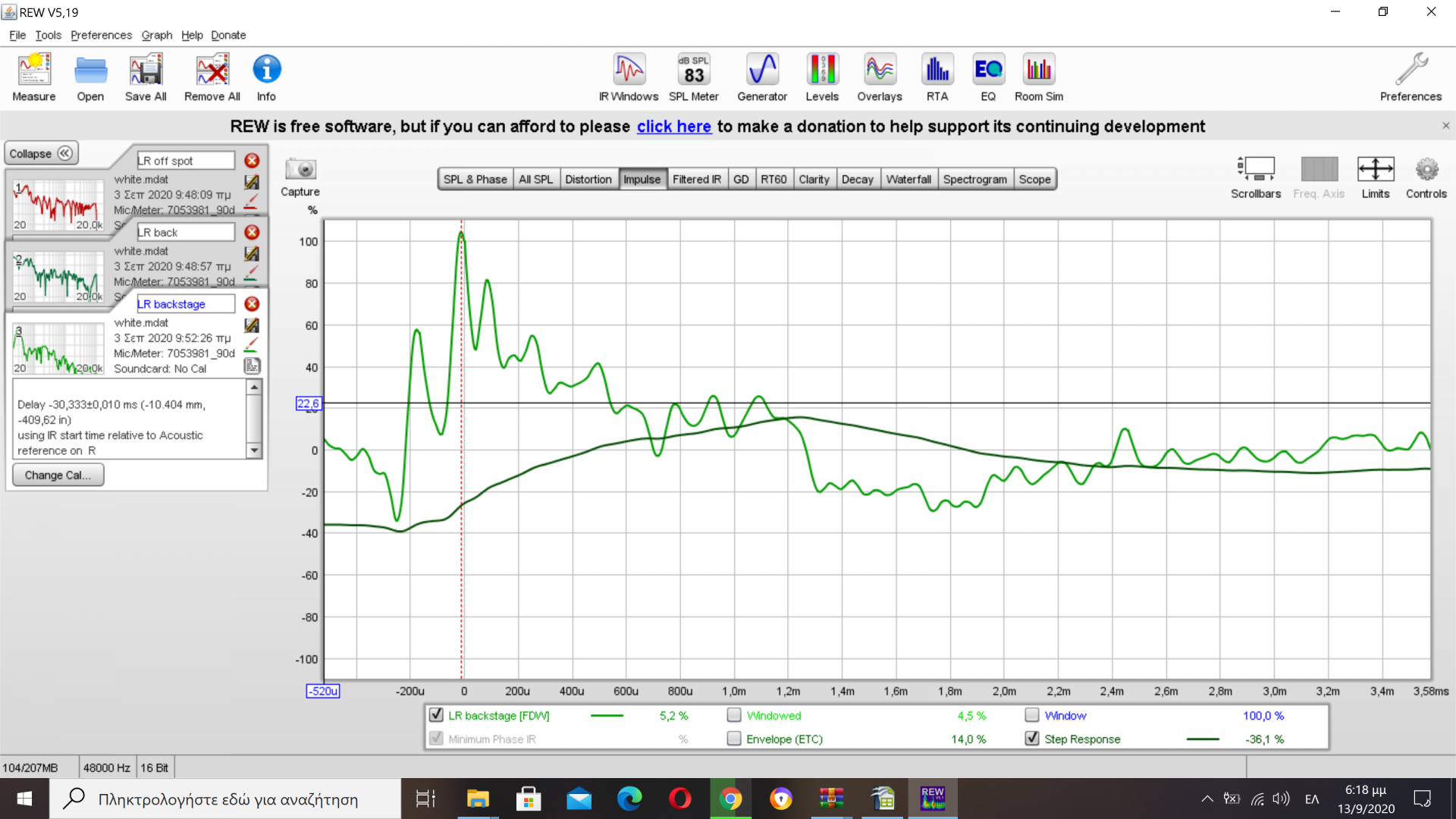Change LR off spot trace color
Image resolution: width=1456 pixels, height=819 pixels.
point(252,201)
